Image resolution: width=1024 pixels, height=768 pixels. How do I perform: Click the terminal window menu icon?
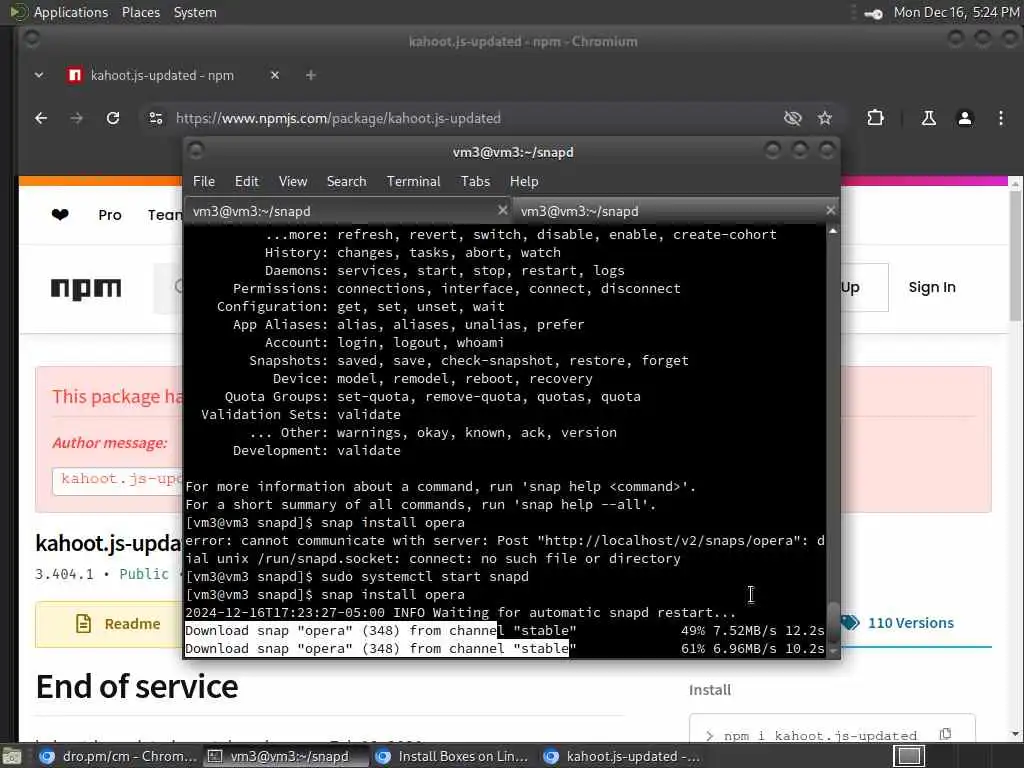click(x=196, y=151)
